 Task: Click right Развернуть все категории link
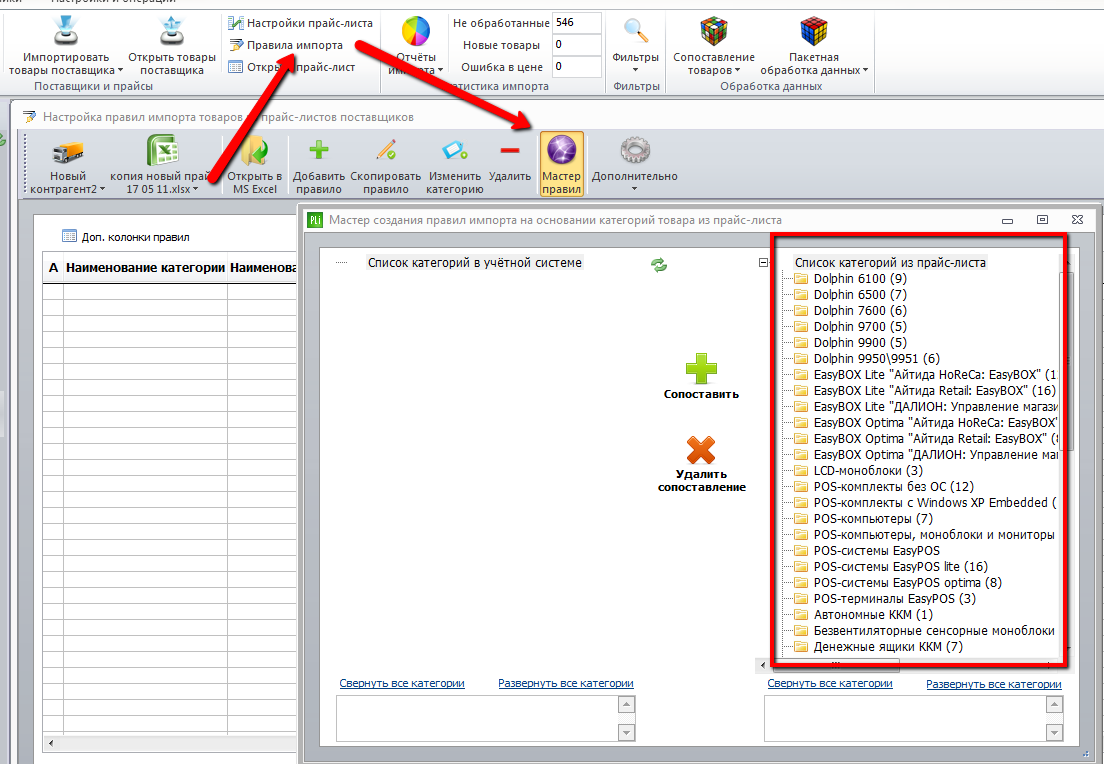point(993,684)
